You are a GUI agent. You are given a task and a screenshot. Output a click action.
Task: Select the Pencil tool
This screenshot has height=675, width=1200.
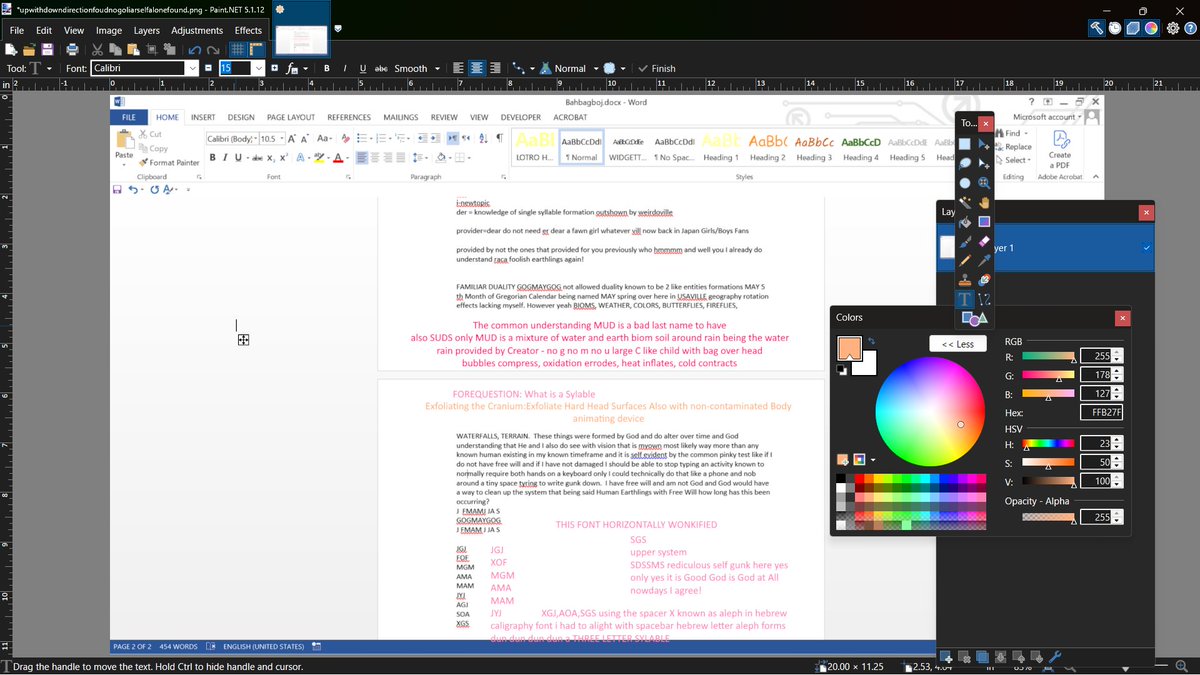click(x=964, y=261)
